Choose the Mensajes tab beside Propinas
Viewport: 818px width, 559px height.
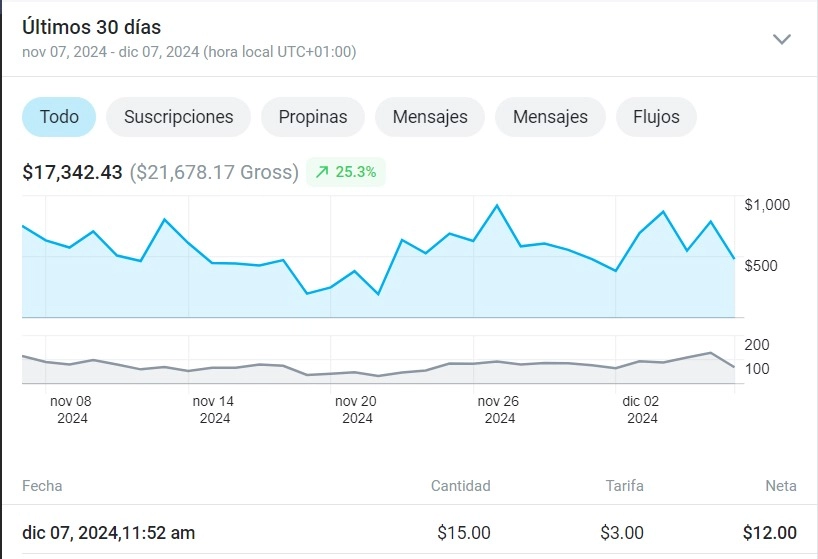429,117
